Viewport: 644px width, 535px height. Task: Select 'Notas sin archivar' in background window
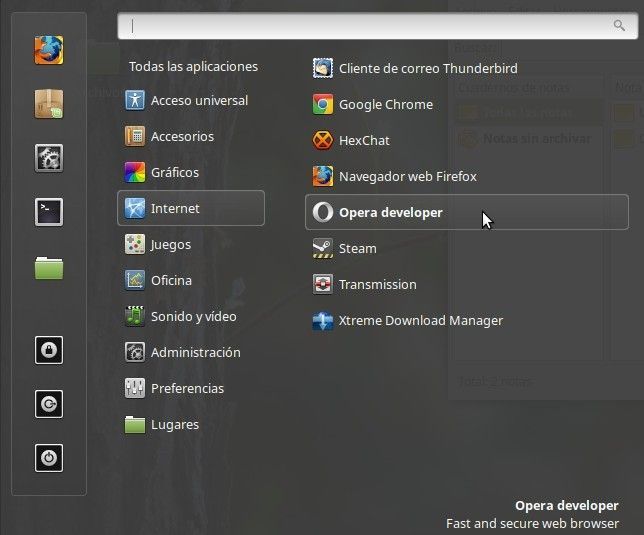(536, 139)
